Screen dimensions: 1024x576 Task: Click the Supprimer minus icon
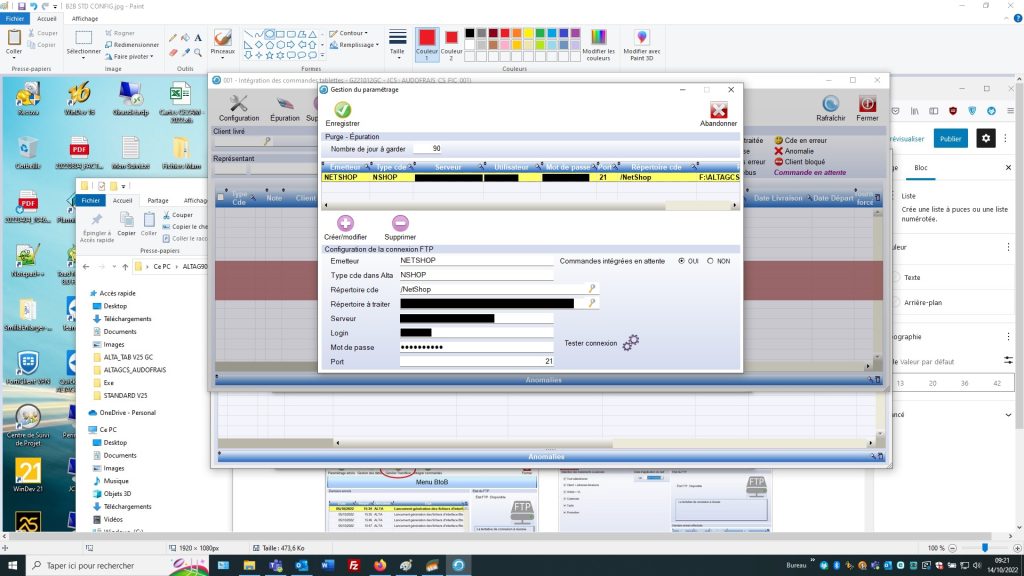400,224
